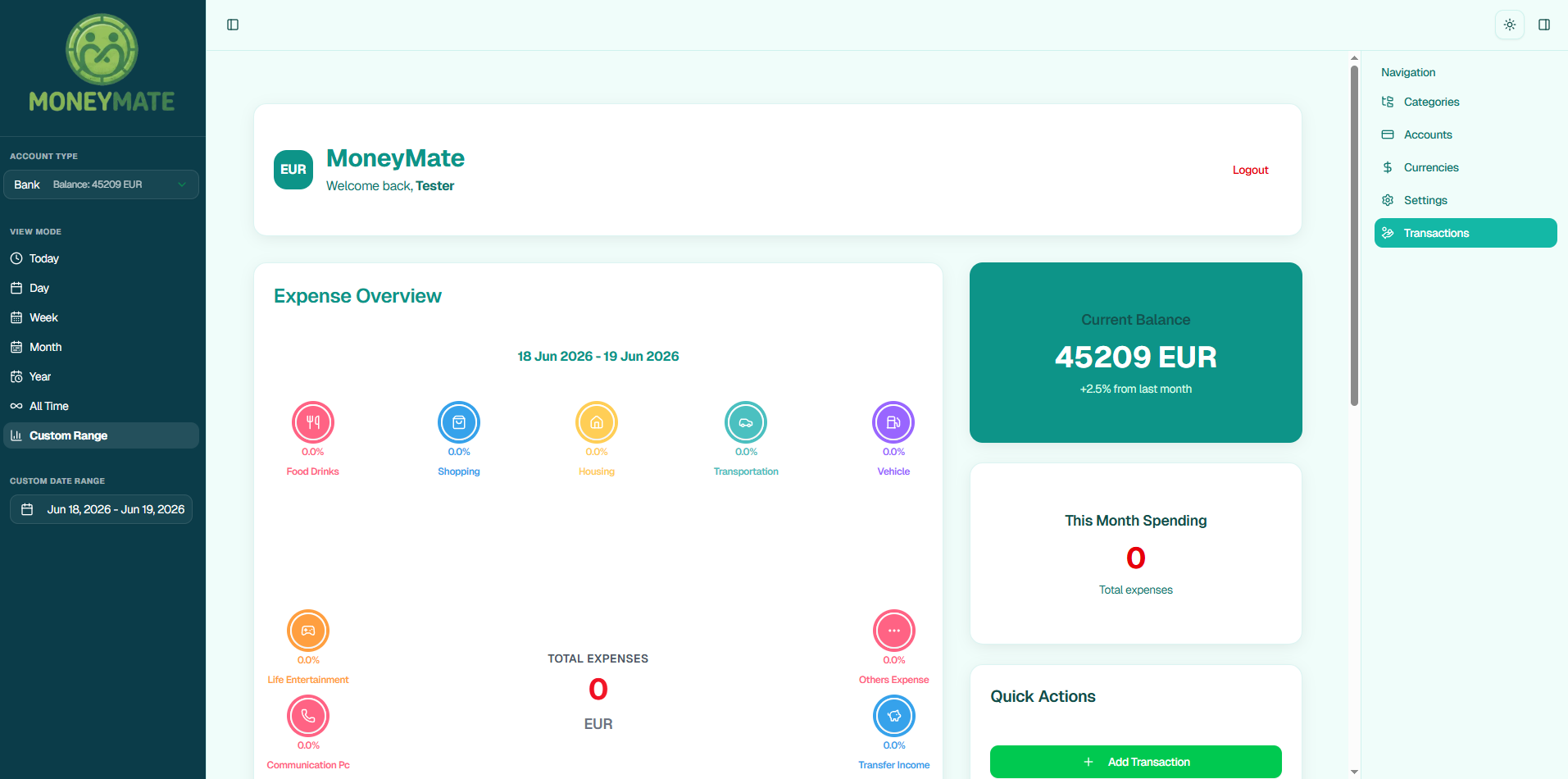Click the 'TOTAL EXPENSES' heading
This screenshot has height=779, width=1568.
click(x=598, y=658)
